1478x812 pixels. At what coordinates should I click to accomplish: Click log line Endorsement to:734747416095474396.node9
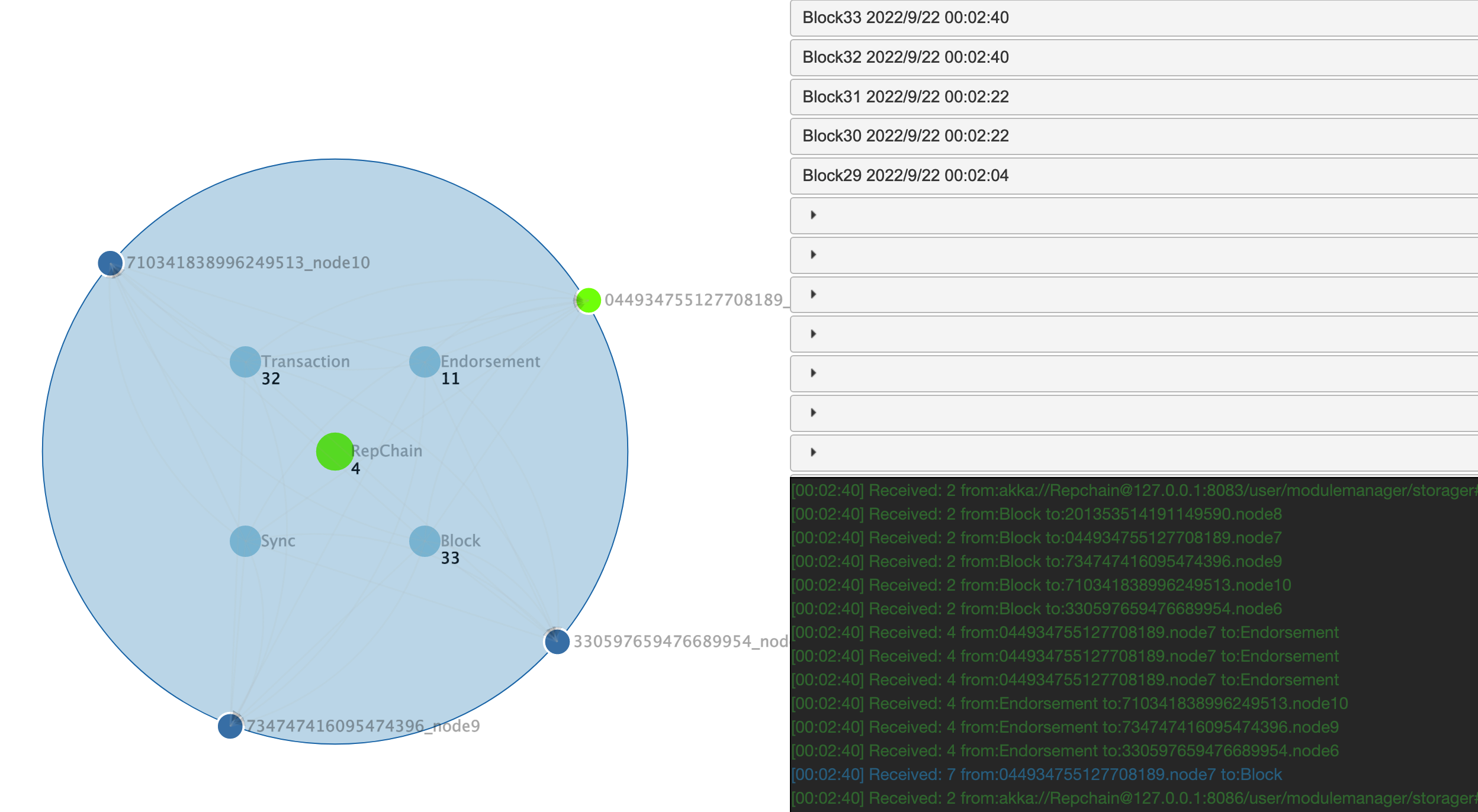tap(1065, 727)
